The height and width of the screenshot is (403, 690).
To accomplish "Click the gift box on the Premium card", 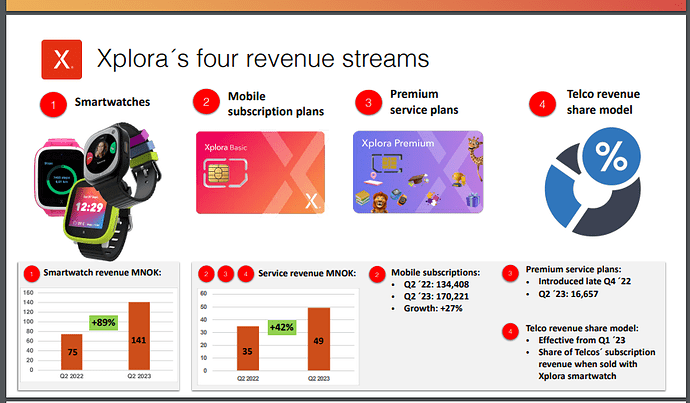I will pos(473,200).
